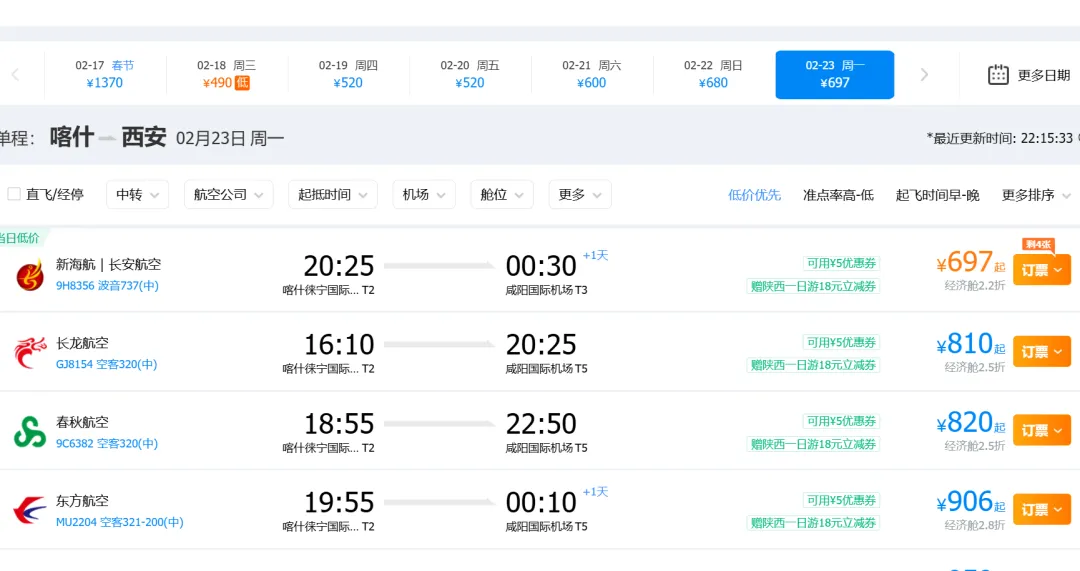The image size is (1080, 571).
Task: Open the 起抵时间 filter dropdown
Action: (332, 195)
